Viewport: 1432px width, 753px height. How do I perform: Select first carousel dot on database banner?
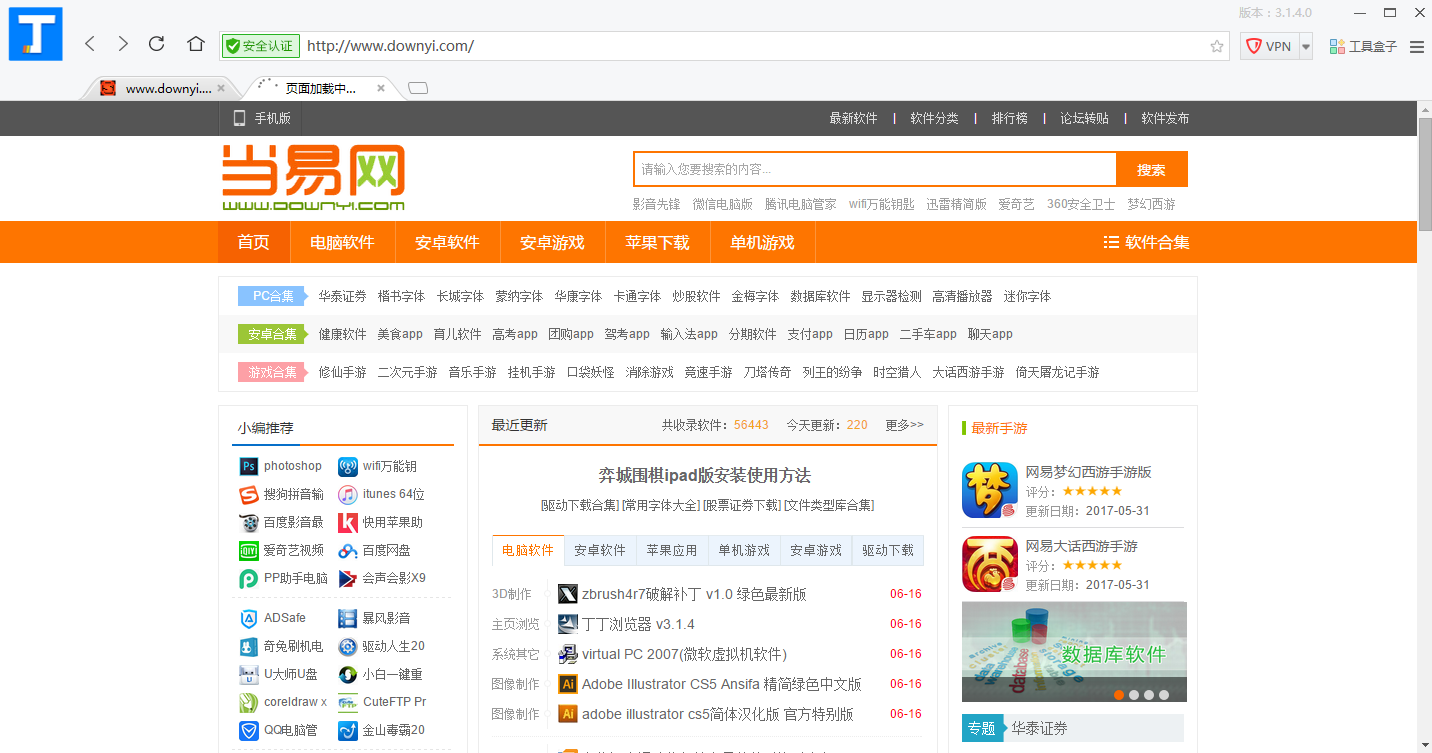[x=1119, y=694]
